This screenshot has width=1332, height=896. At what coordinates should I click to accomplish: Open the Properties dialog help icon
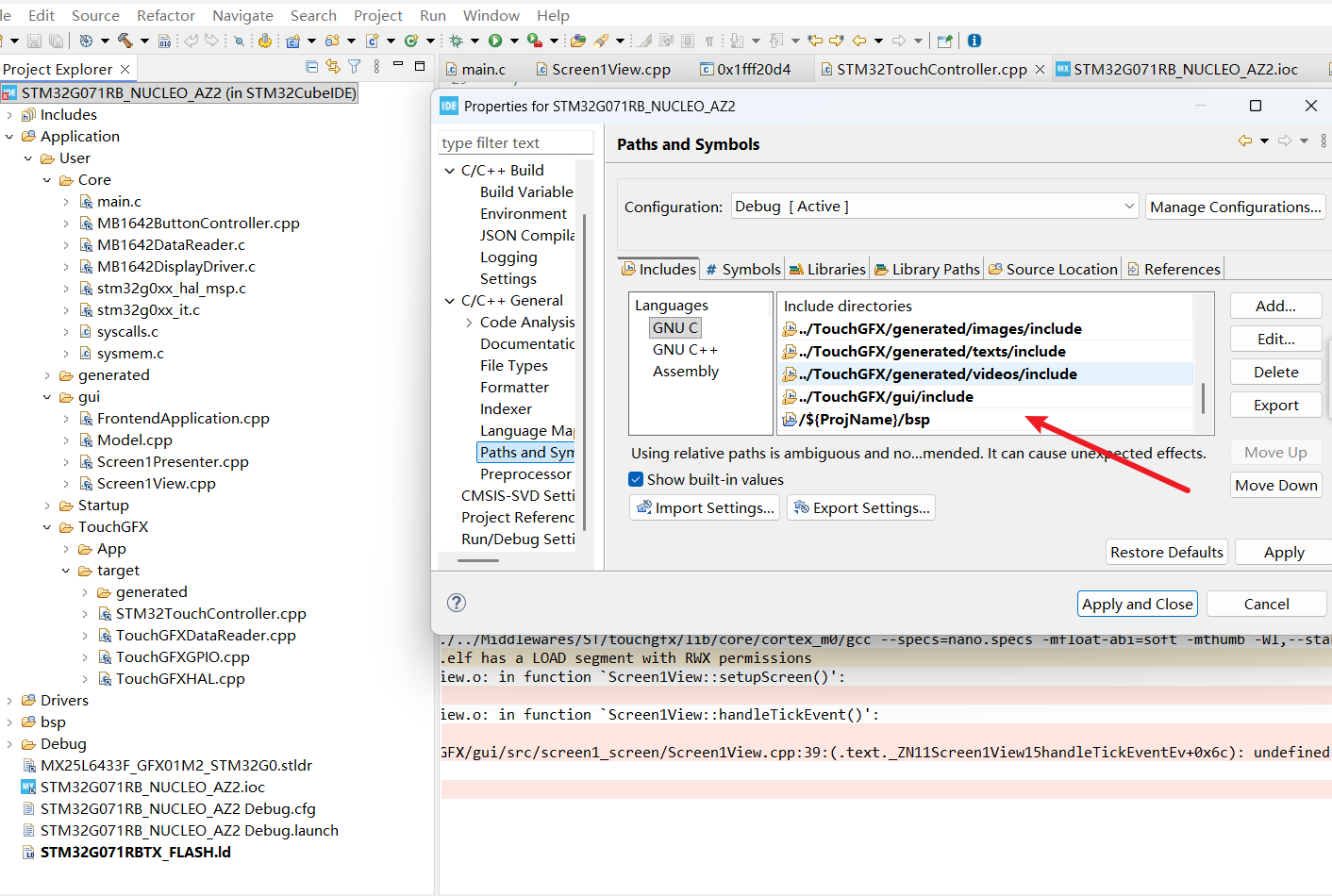click(x=457, y=603)
